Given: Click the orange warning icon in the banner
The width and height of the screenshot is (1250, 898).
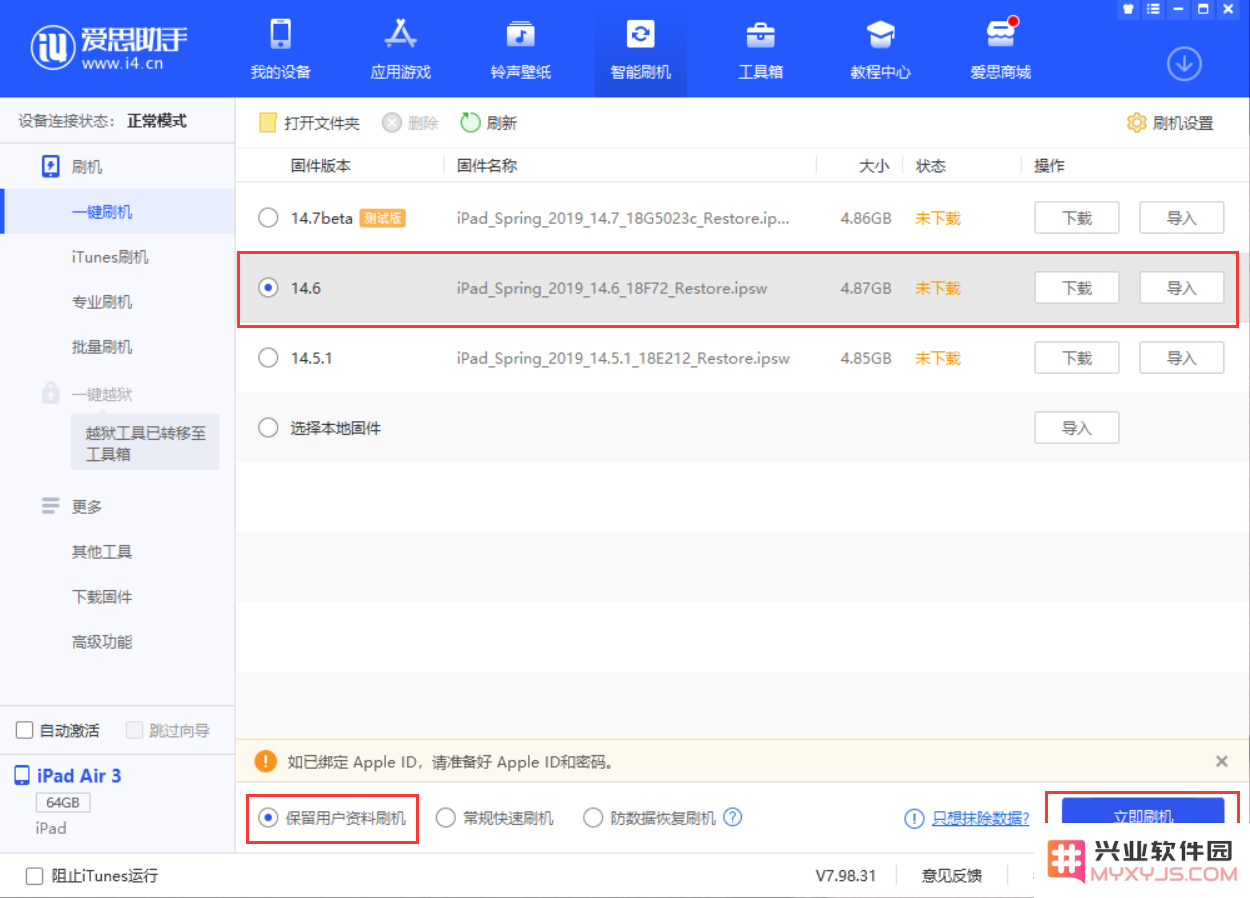Looking at the screenshot, I should (x=265, y=761).
